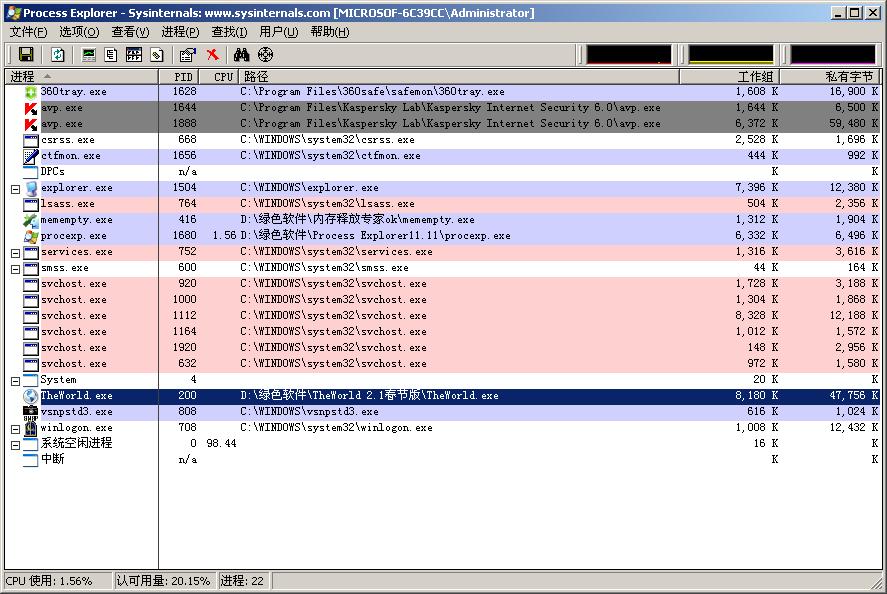Collapse the services.exe tree node

point(16,253)
